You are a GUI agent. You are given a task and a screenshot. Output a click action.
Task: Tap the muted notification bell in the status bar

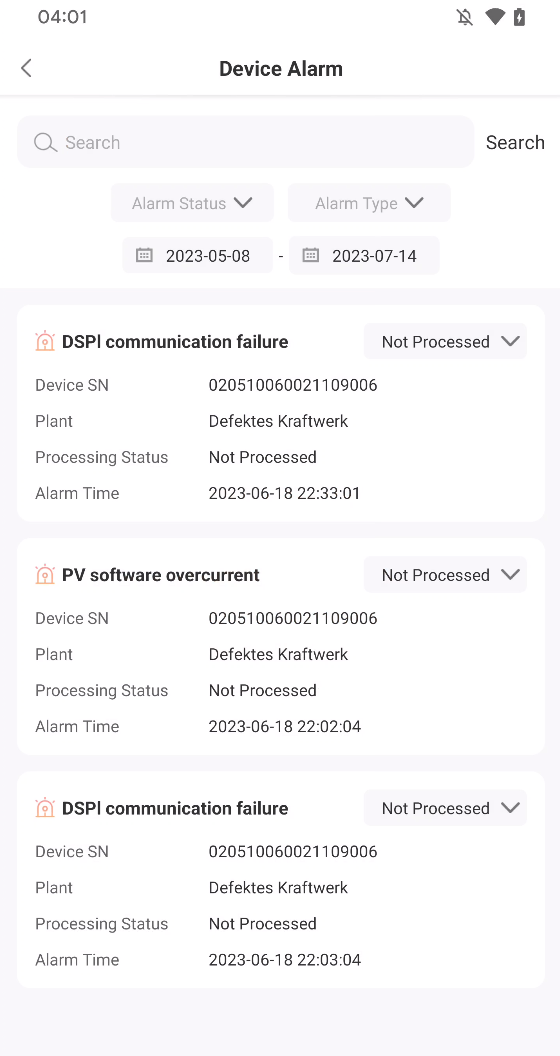464,17
